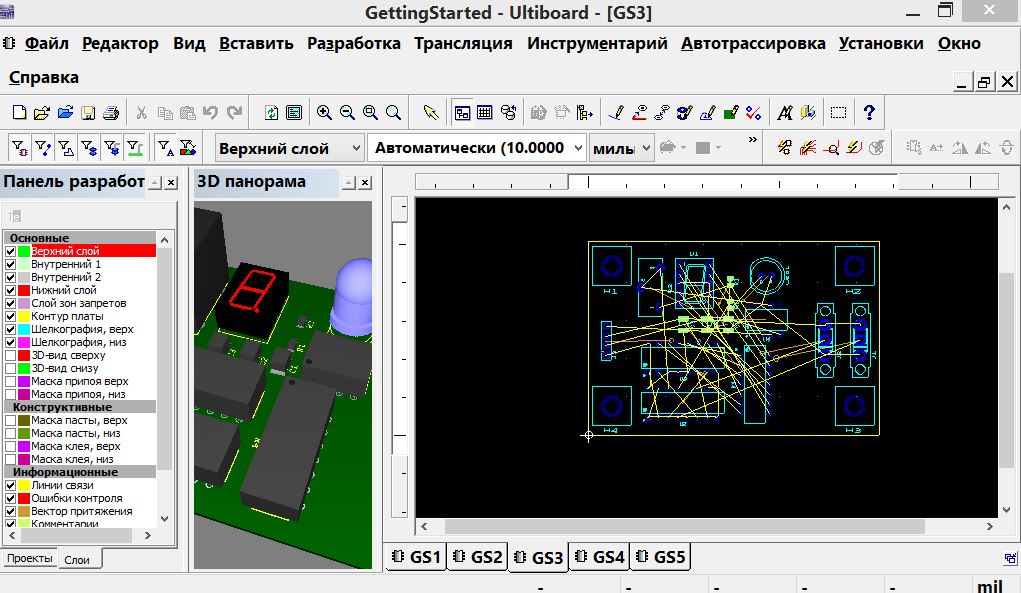This screenshot has height=593, width=1021.
Task: Click the yellow Контур платы color swatch
Action: pos(24,316)
